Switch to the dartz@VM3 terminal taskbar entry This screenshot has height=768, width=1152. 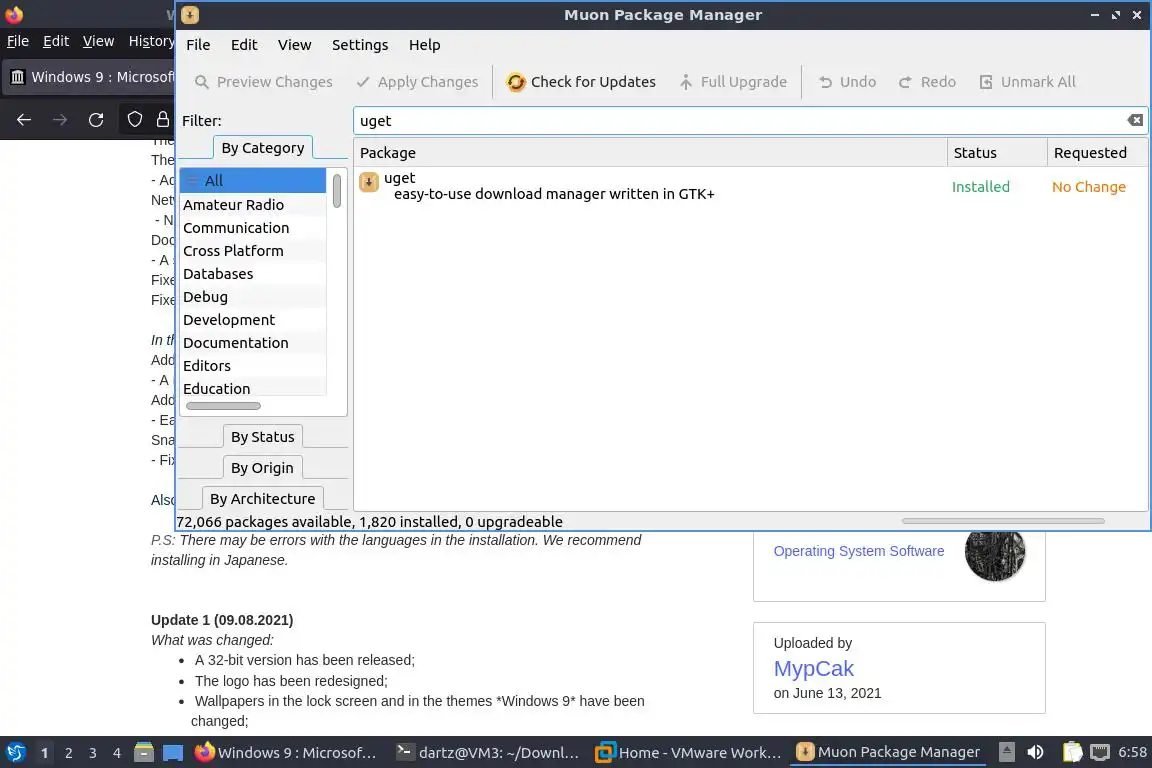pos(488,753)
